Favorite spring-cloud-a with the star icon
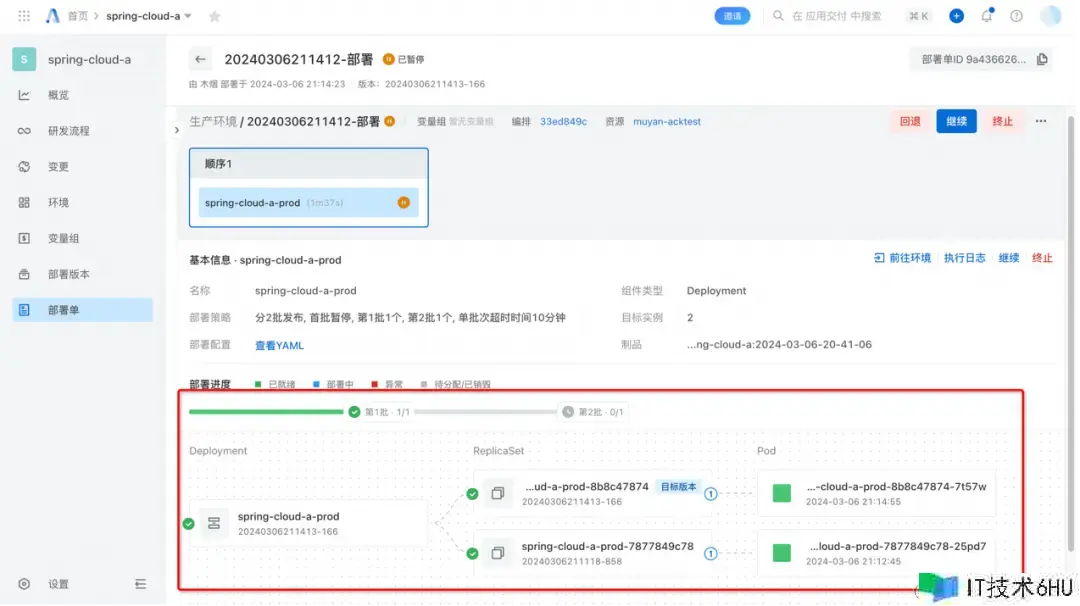This screenshot has height=606, width=1080. pos(214,17)
